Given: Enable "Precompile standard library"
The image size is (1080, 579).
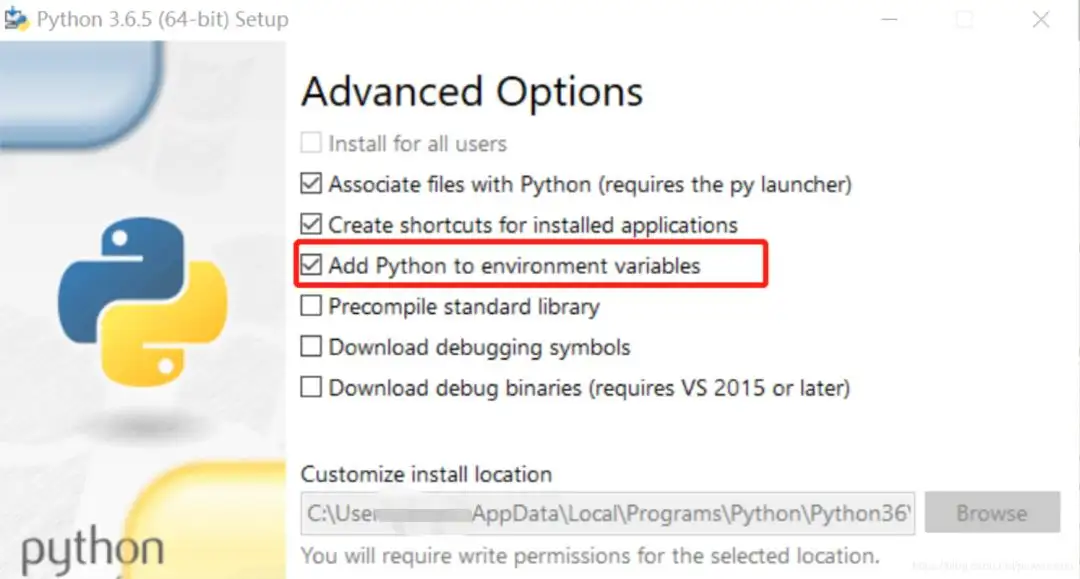Looking at the screenshot, I should [311, 306].
